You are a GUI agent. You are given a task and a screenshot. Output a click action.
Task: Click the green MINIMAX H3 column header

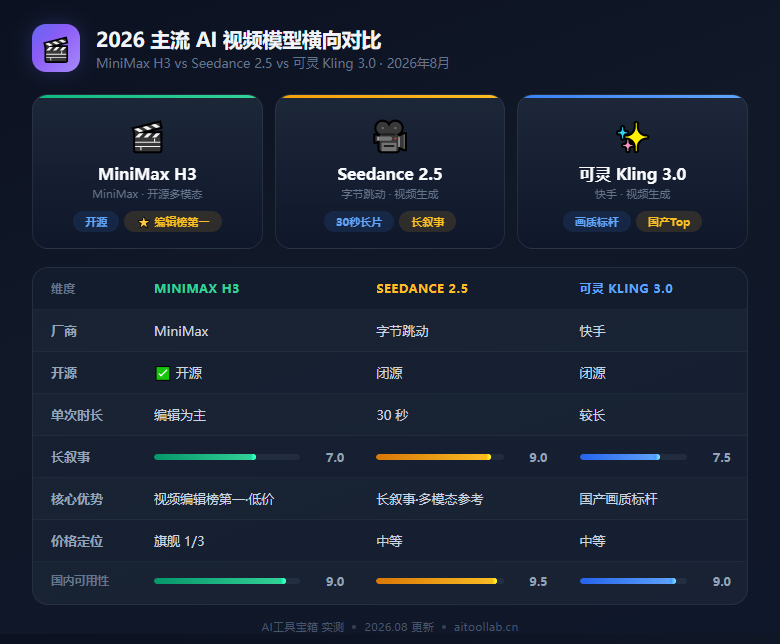click(196, 288)
